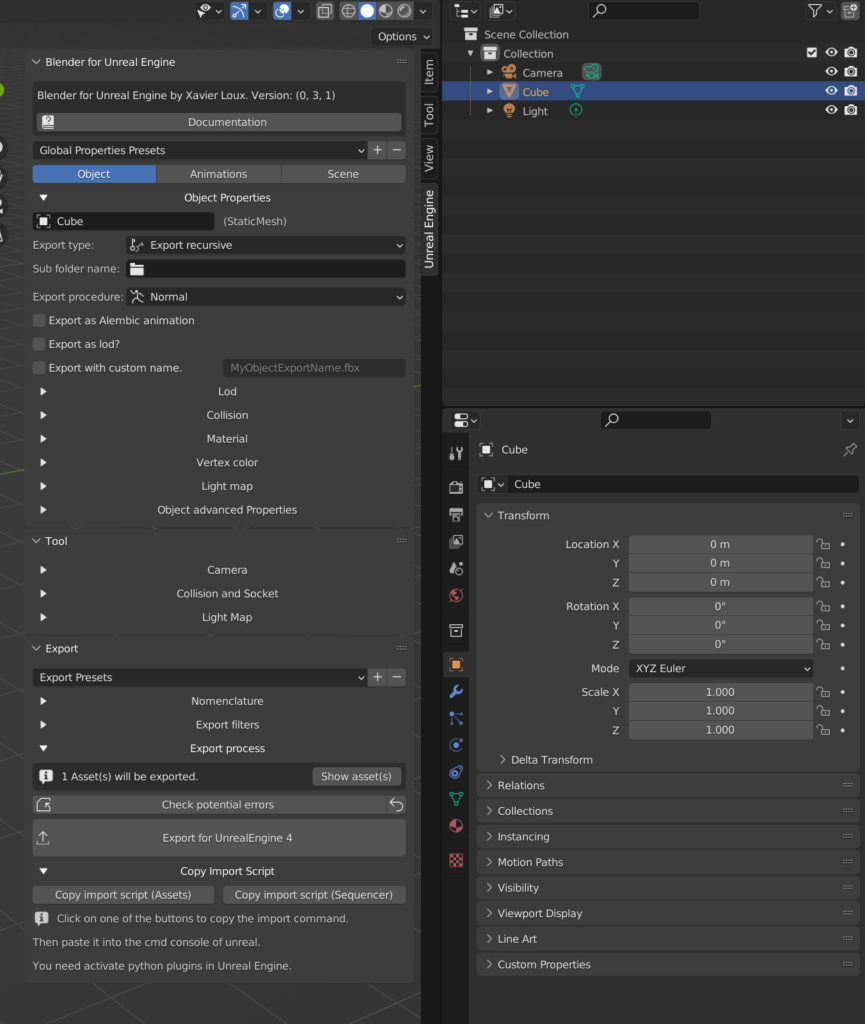Viewport: 865px width, 1024px height.
Task: Open the Texture checker tab icon
Action: (456, 860)
